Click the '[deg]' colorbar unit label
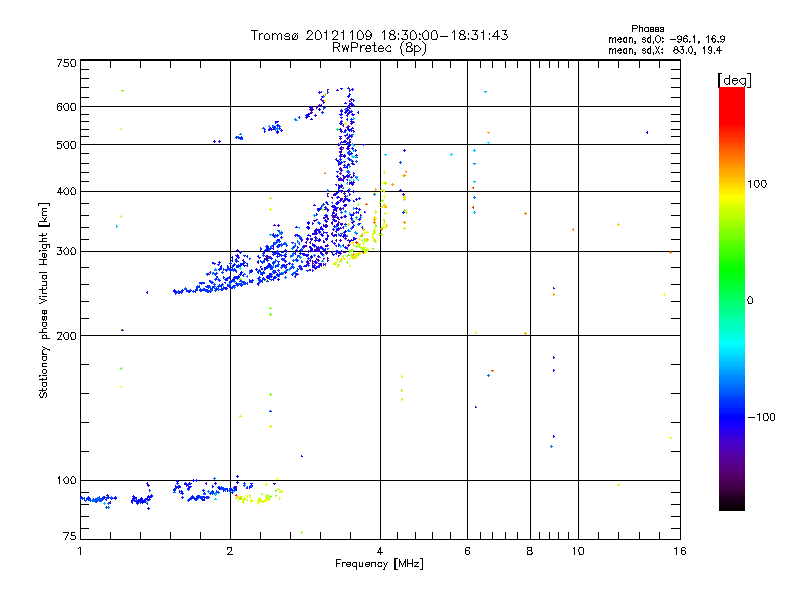The width and height of the screenshot is (800, 600). 734,80
